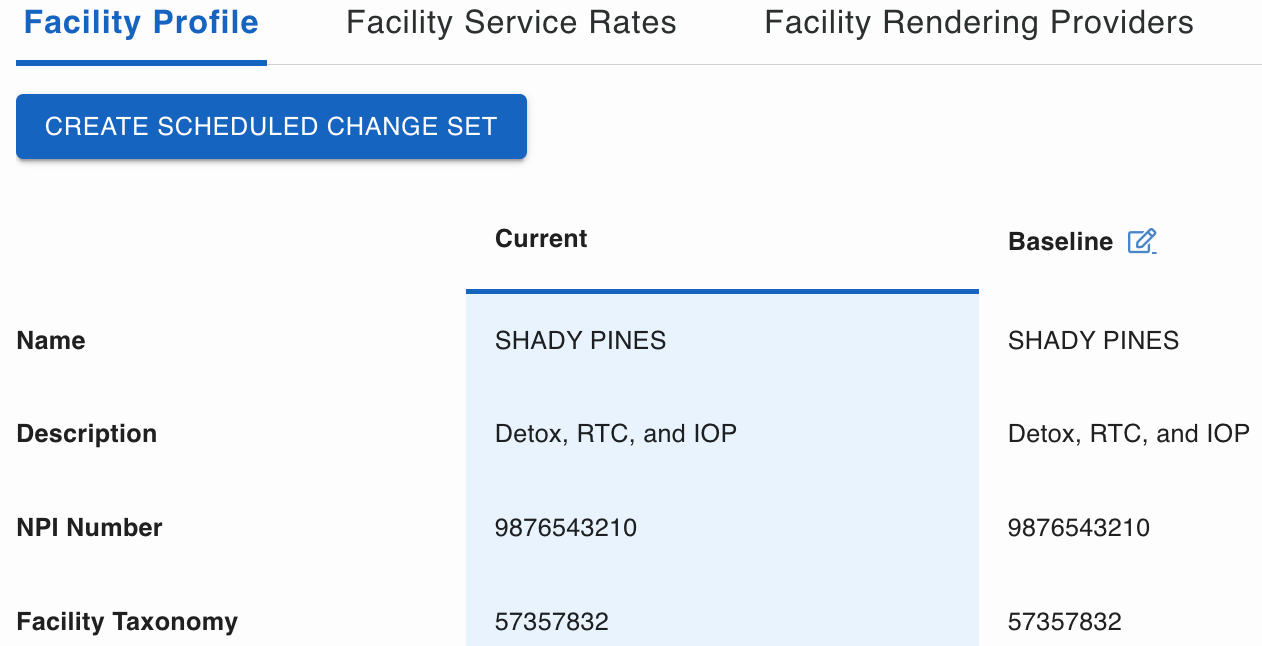This screenshot has height=646, width=1262.
Task: Click the Facility Taxonomy row label
Action: (127, 622)
